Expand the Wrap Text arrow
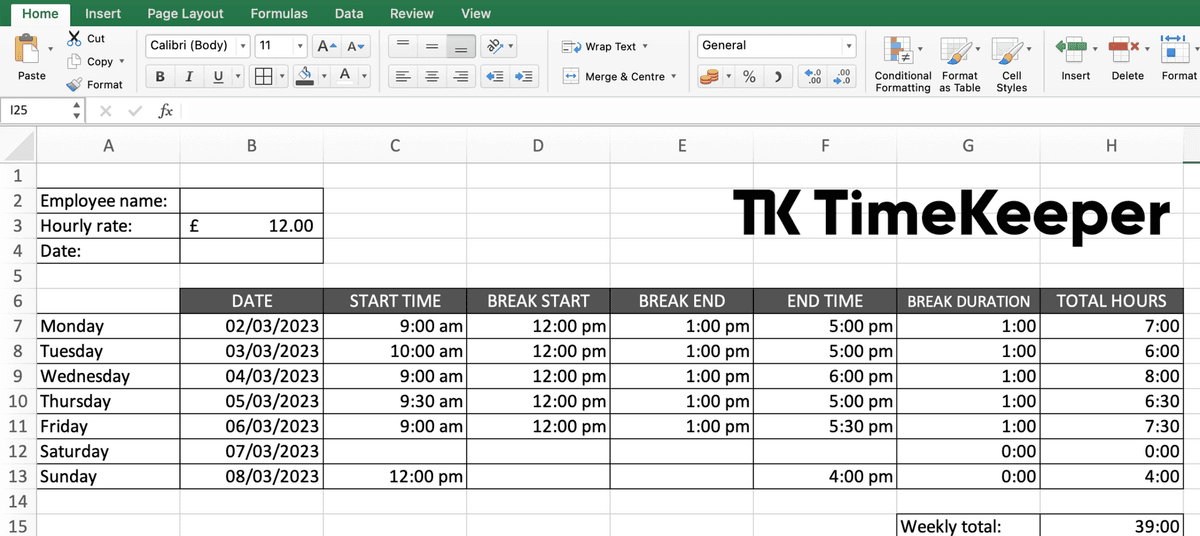Viewport: 1200px width, 536px height. [x=644, y=47]
